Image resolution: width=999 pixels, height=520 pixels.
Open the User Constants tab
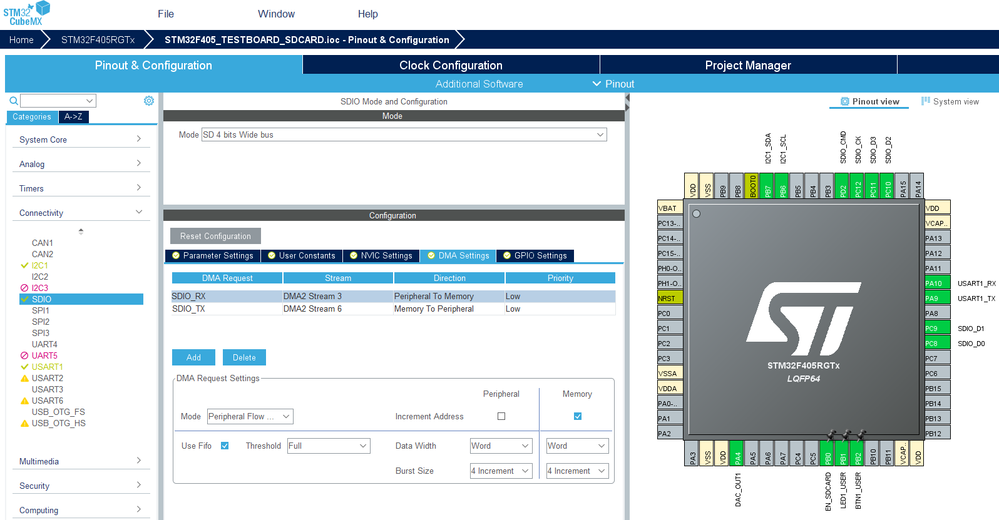301,256
